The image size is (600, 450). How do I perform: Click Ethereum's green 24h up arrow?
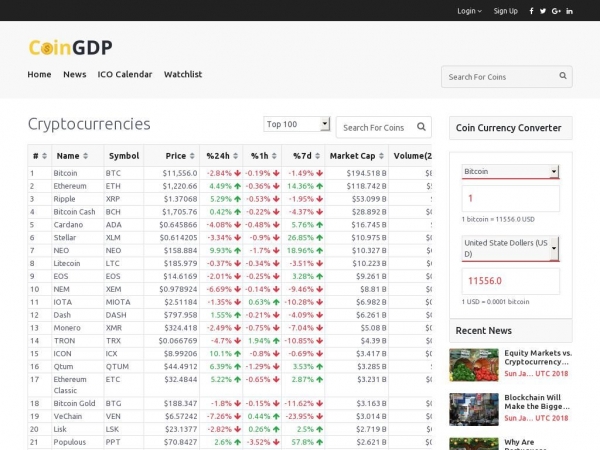tap(237, 186)
